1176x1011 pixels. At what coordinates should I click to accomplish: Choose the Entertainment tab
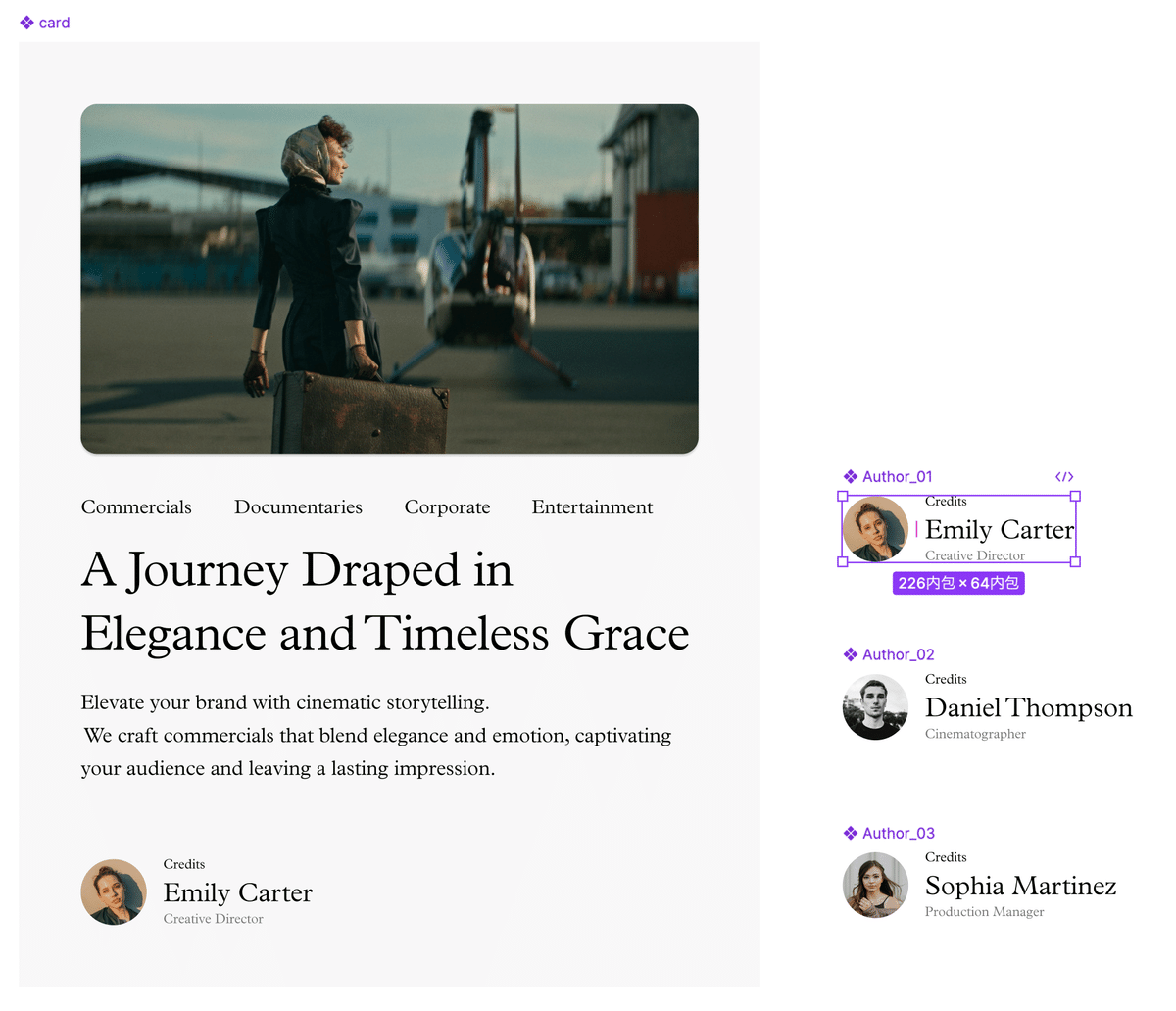click(592, 507)
